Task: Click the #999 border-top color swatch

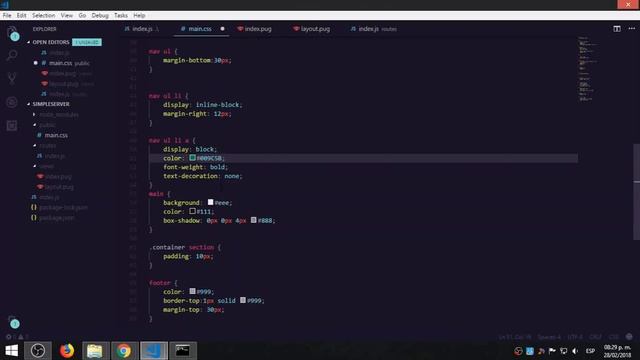Action: (x=243, y=300)
